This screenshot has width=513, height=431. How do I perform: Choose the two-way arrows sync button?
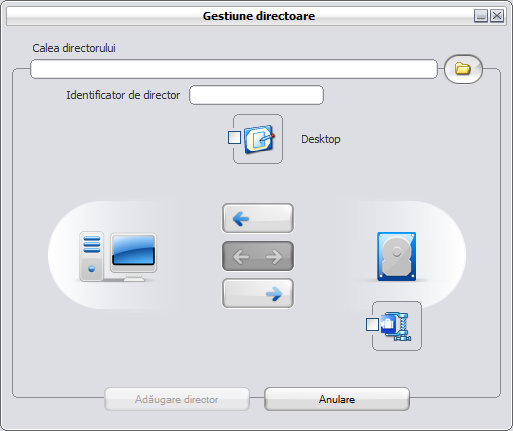258,256
